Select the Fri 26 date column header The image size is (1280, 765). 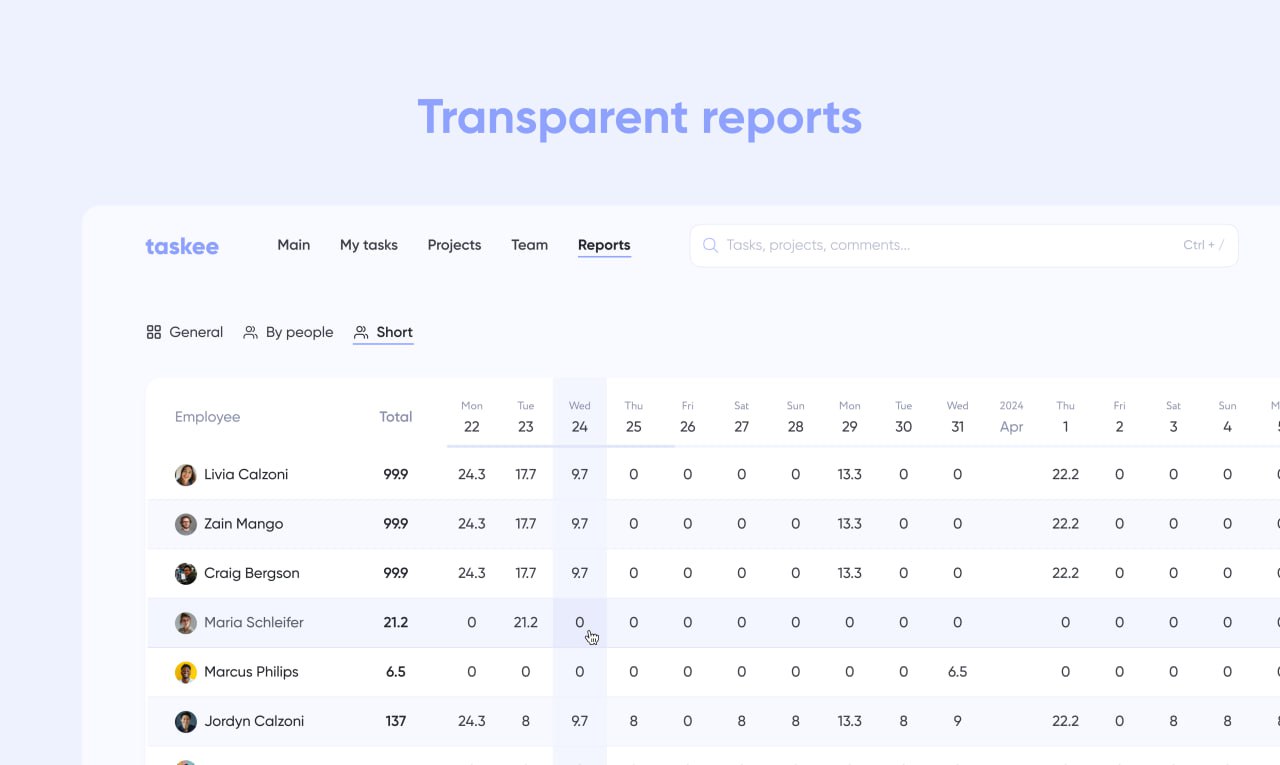pyautogui.click(x=688, y=417)
